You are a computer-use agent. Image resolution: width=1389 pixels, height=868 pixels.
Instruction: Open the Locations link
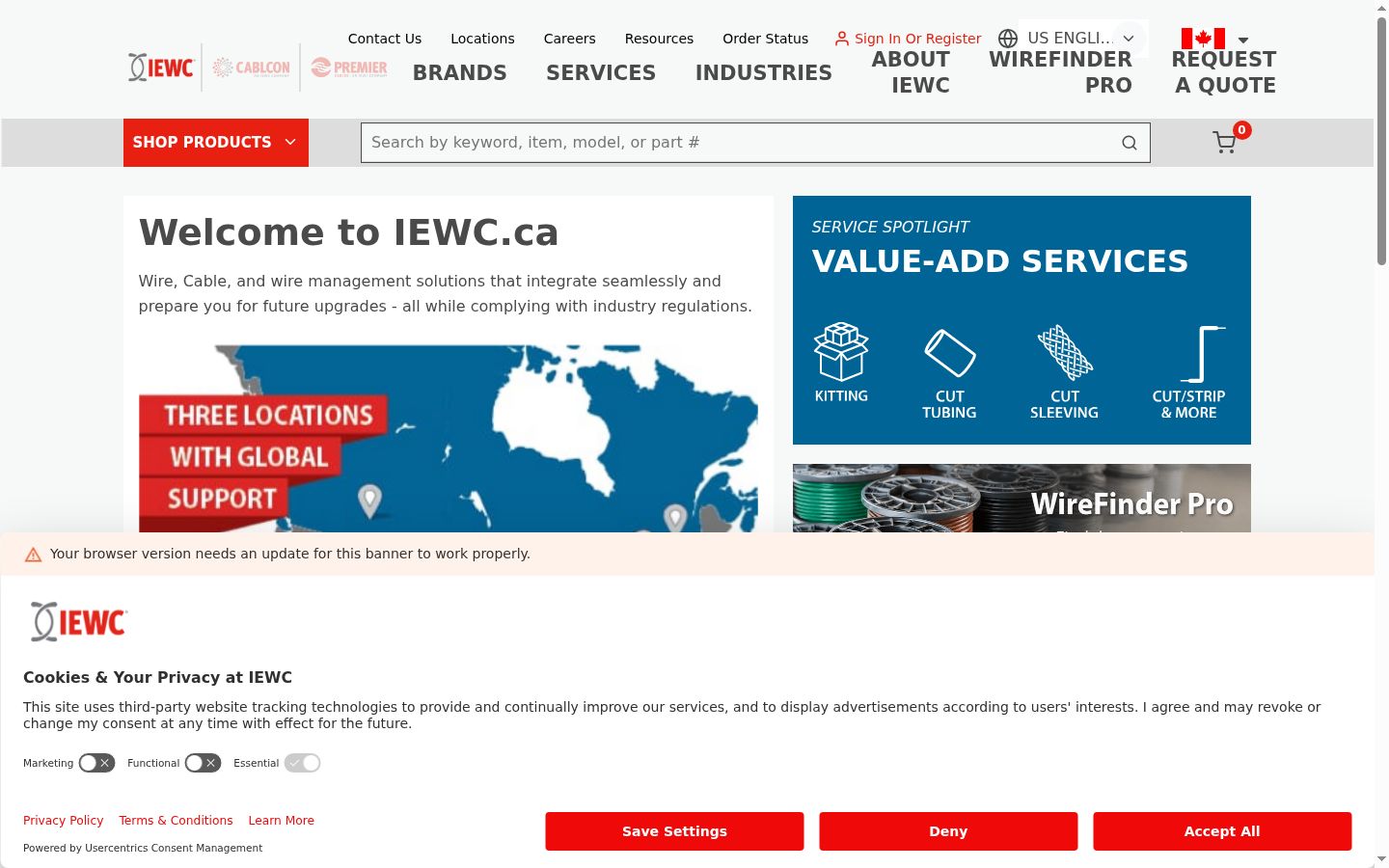482,39
